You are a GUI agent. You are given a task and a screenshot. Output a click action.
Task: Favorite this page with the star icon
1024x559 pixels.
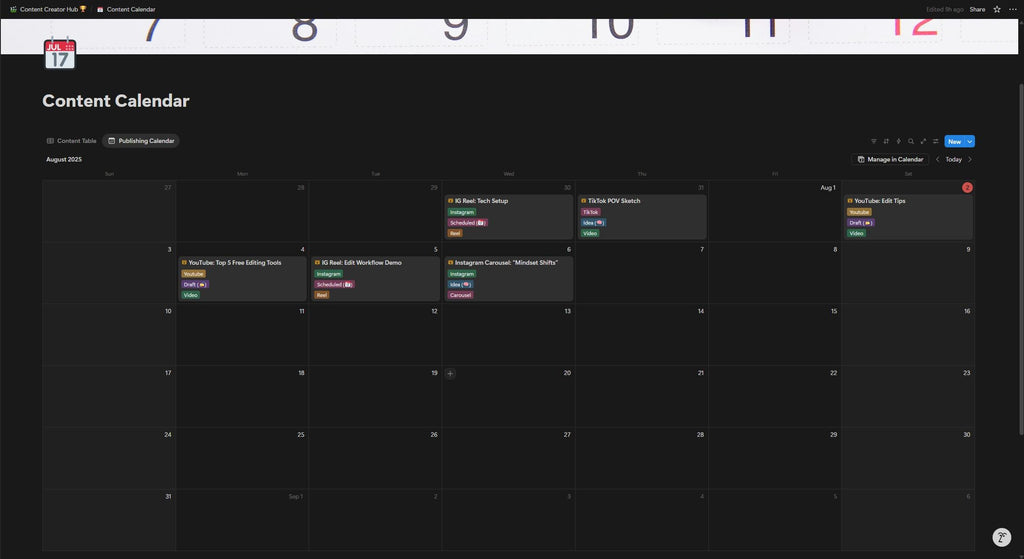(997, 9)
